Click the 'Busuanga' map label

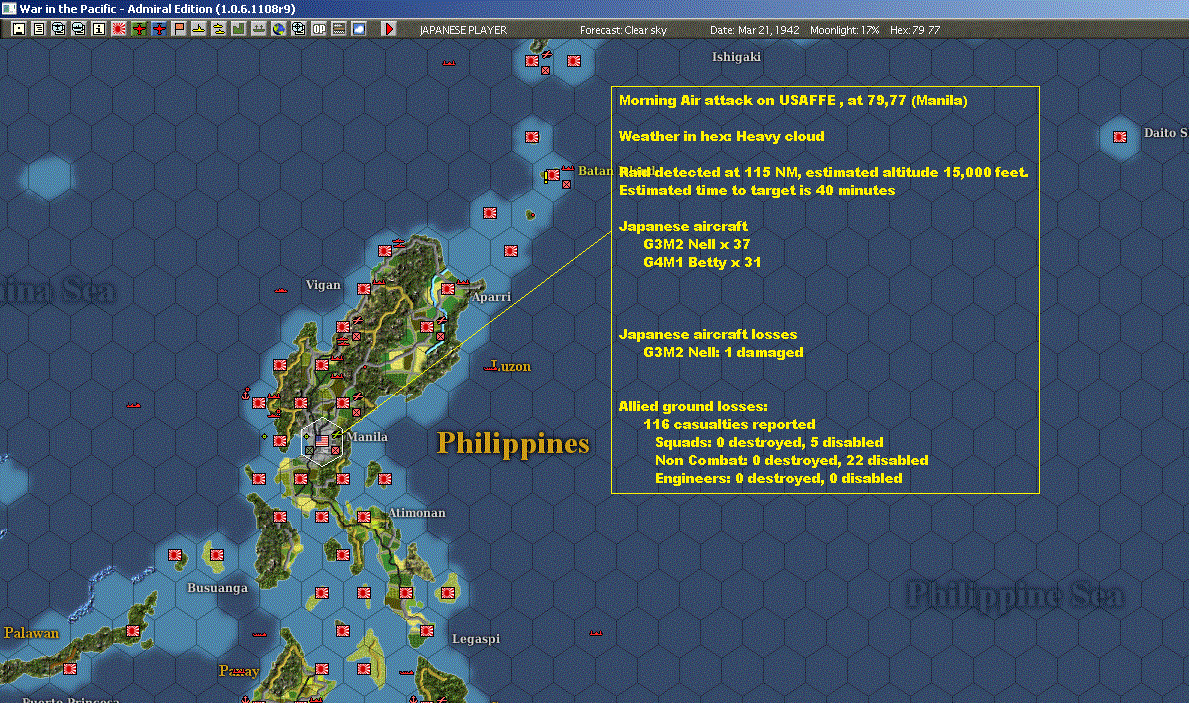pyautogui.click(x=218, y=588)
